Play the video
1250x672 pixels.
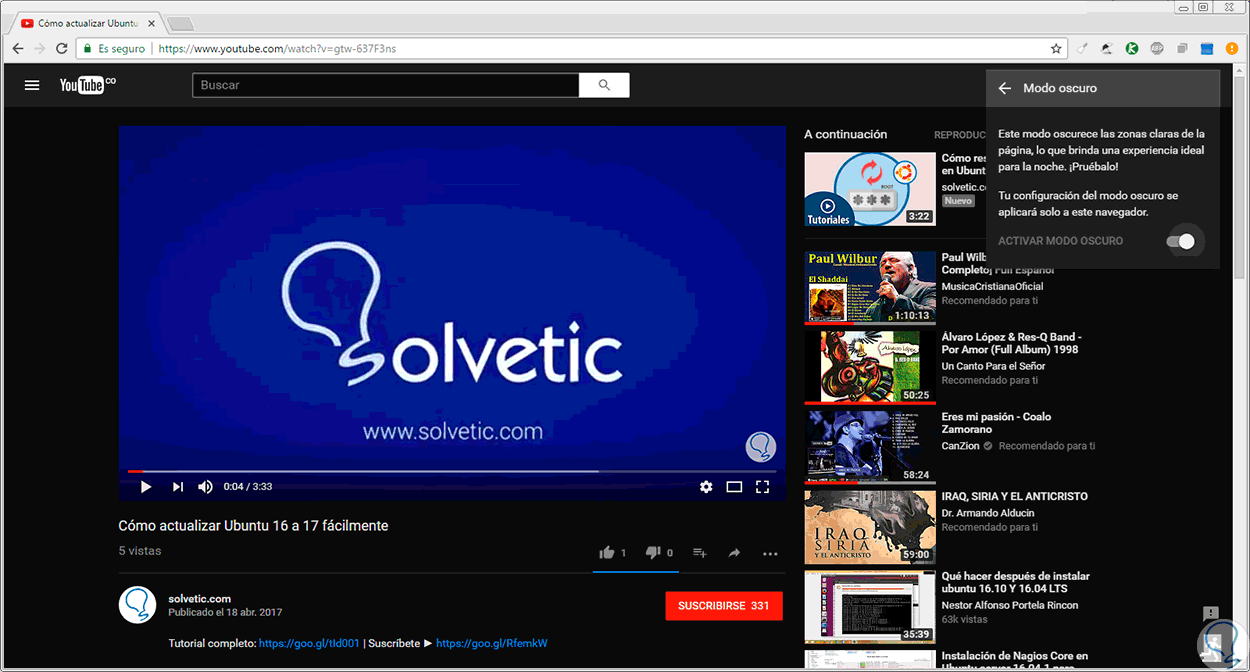coord(146,487)
